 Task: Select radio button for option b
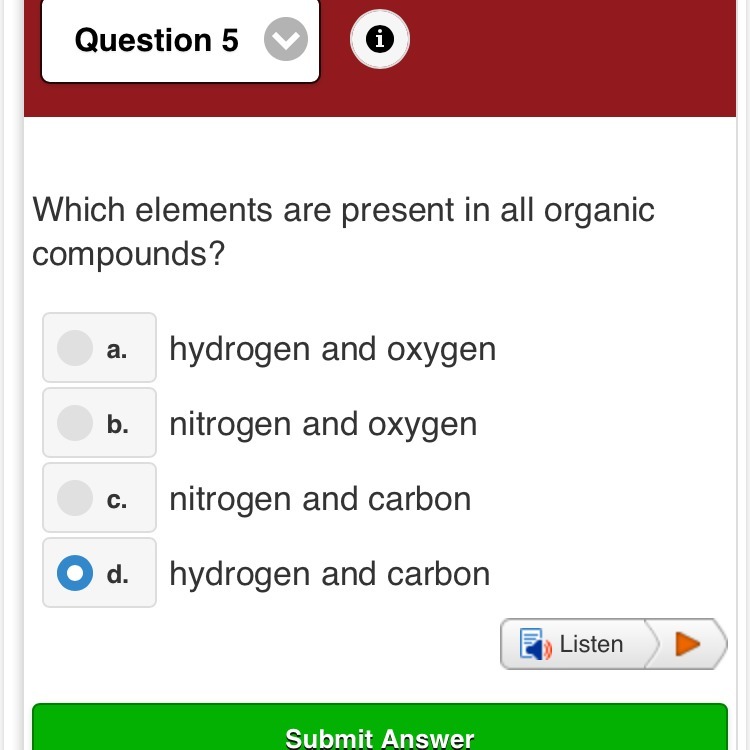(x=75, y=423)
